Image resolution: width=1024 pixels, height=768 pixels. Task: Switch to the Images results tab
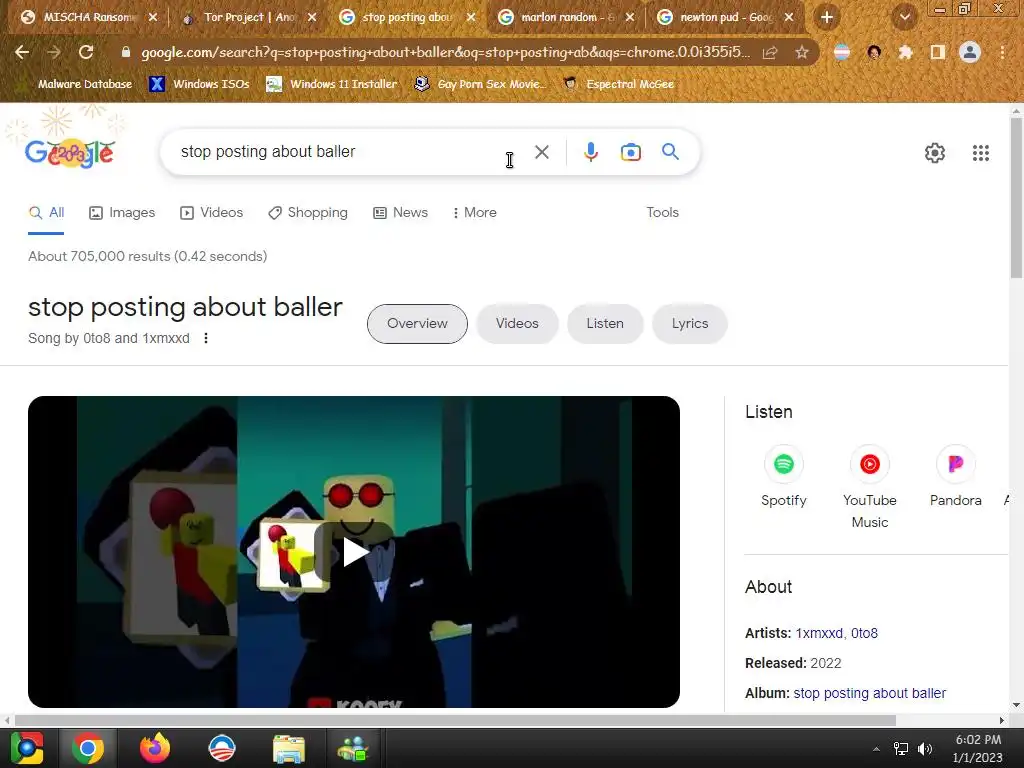[122, 212]
